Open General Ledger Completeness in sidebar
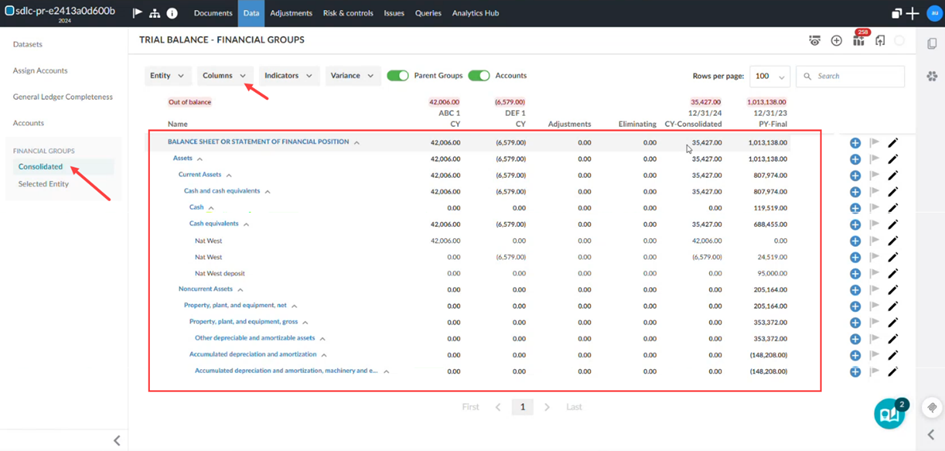 (x=62, y=97)
